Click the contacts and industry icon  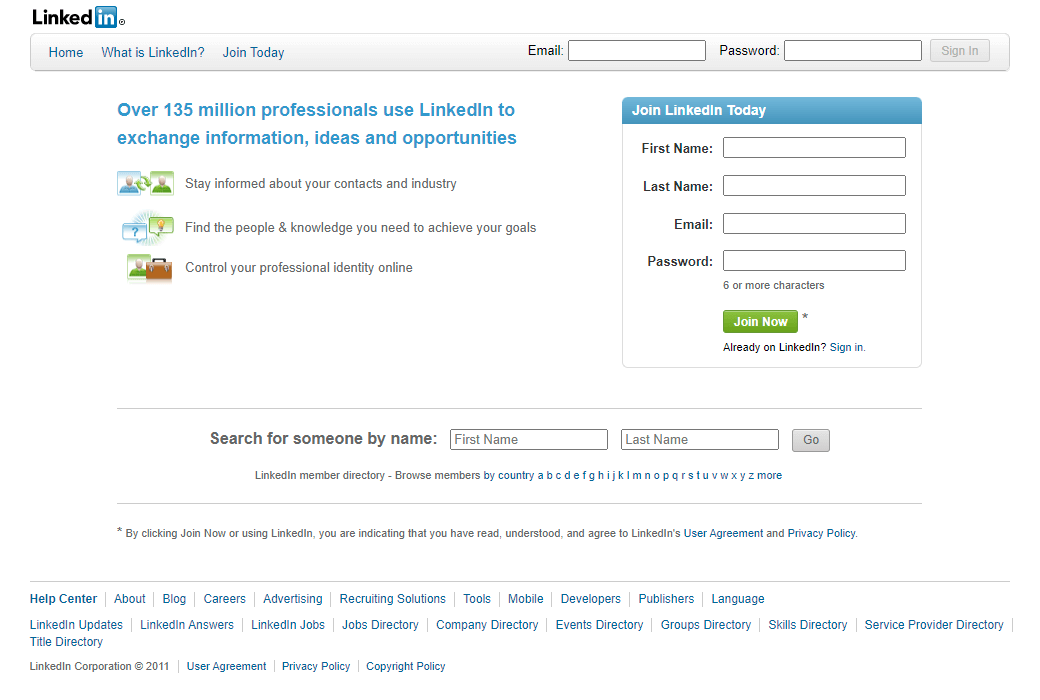[145, 183]
